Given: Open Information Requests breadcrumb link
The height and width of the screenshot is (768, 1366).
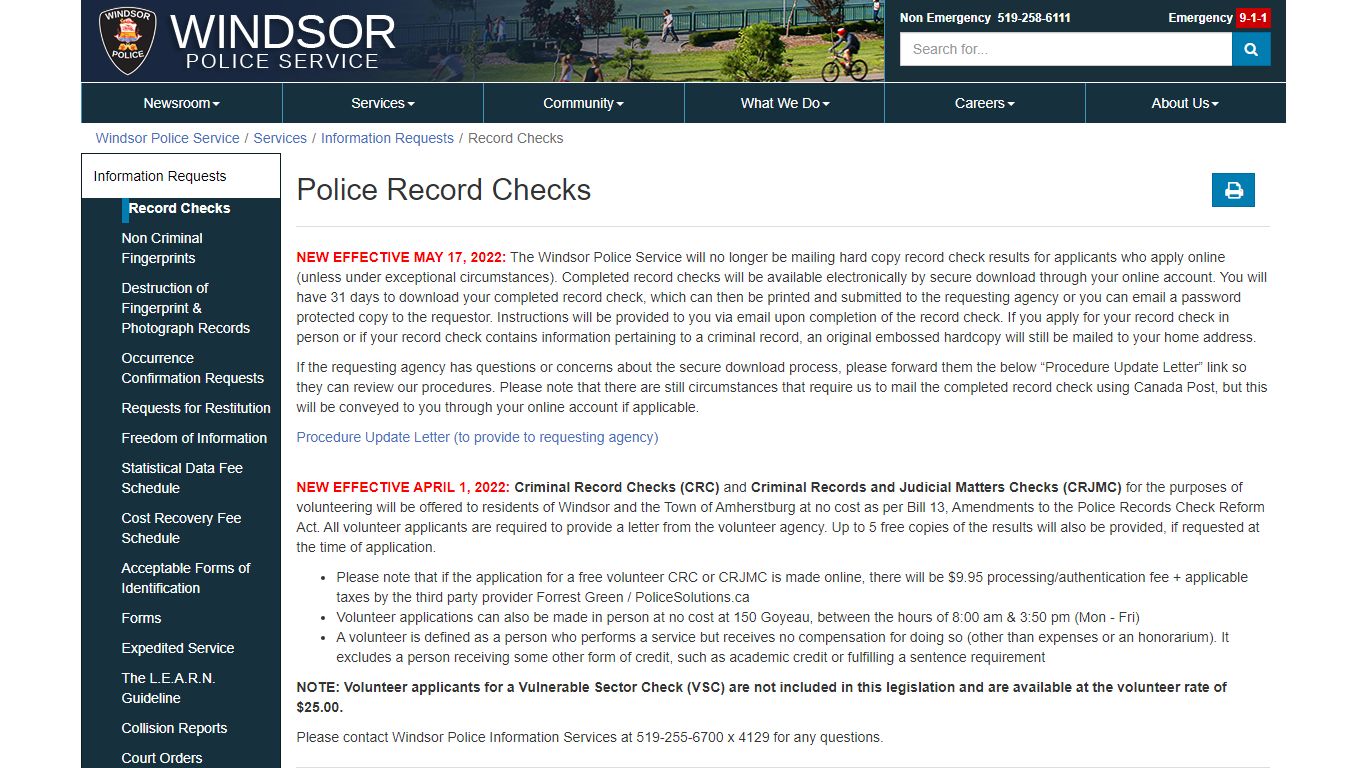Looking at the screenshot, I should pos(387,138).
